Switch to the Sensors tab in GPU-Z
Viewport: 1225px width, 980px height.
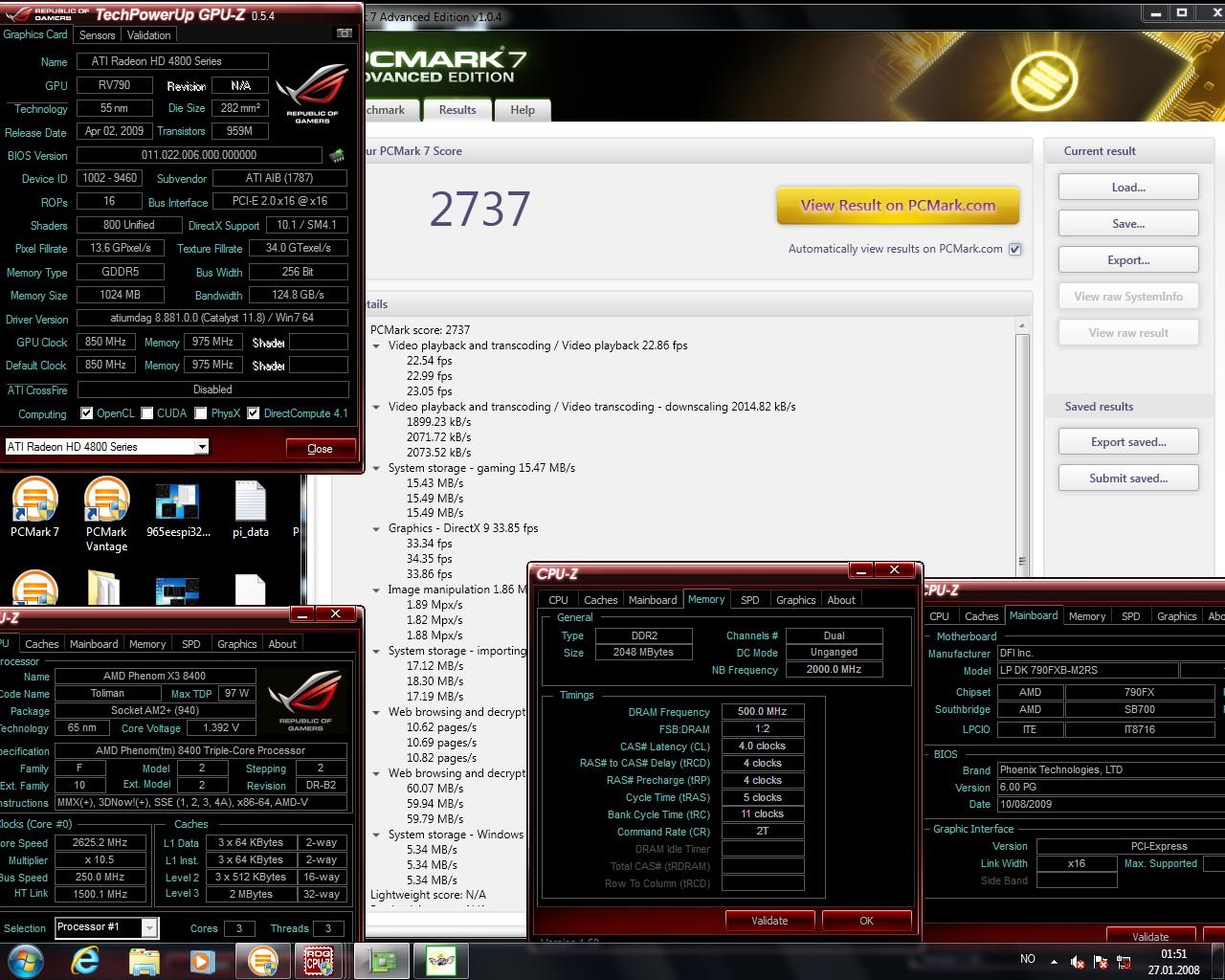[x=98, y=35]
